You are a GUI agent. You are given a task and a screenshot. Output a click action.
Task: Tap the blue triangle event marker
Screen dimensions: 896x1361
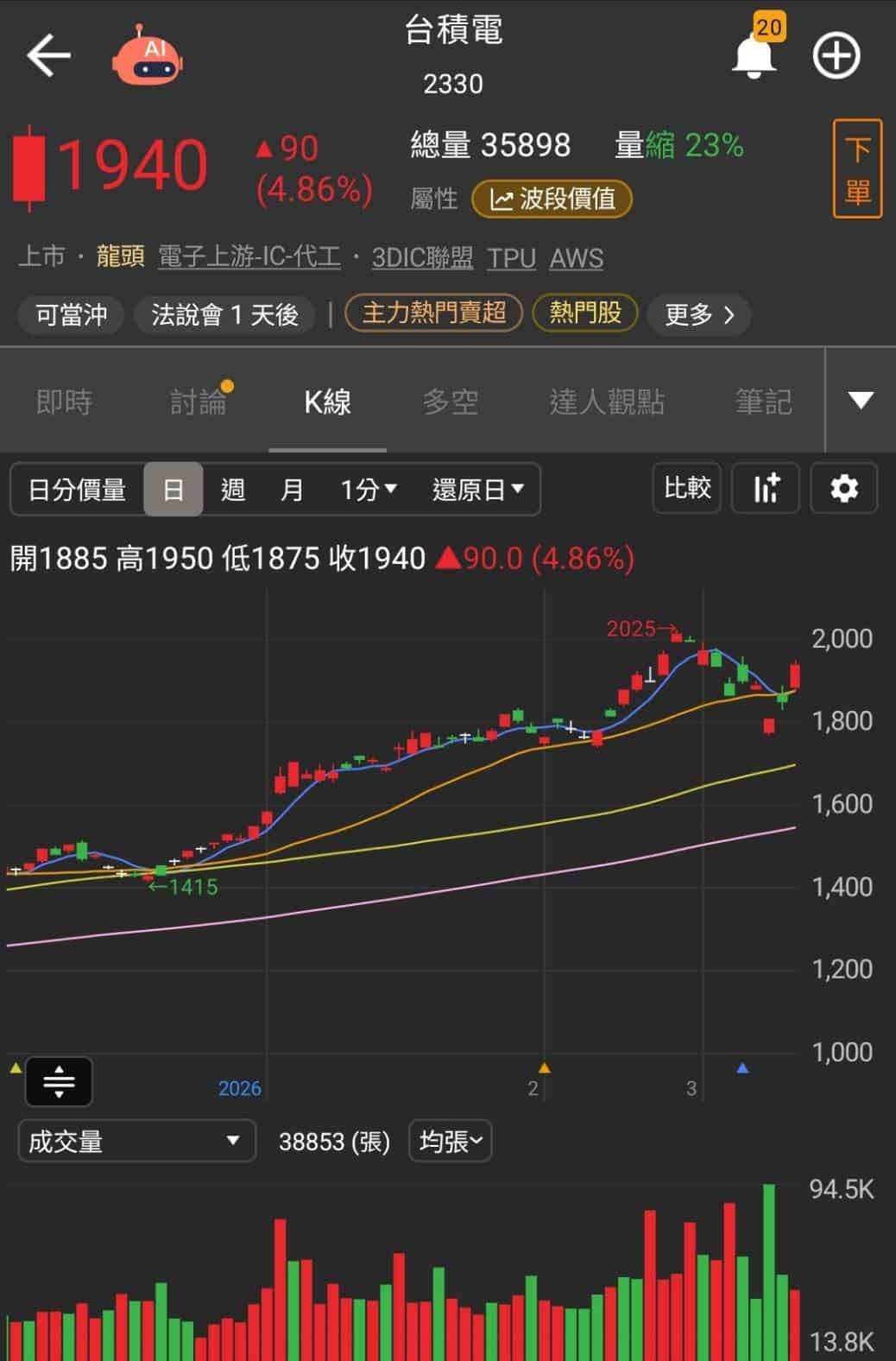point(742,1068)
